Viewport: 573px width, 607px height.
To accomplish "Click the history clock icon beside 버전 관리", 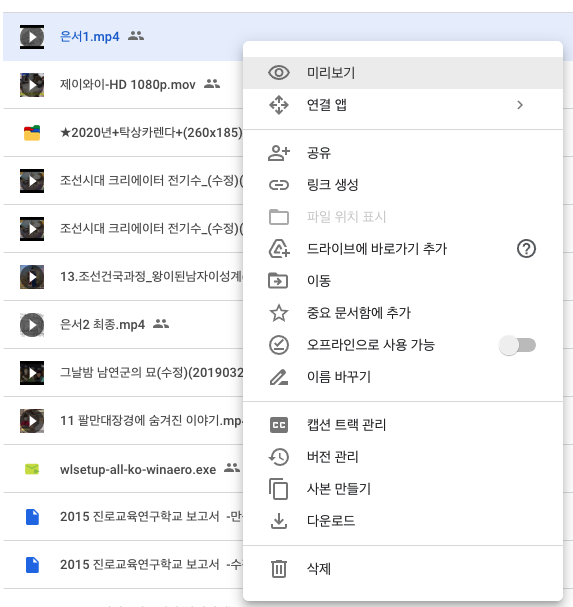I will (279, 457).
